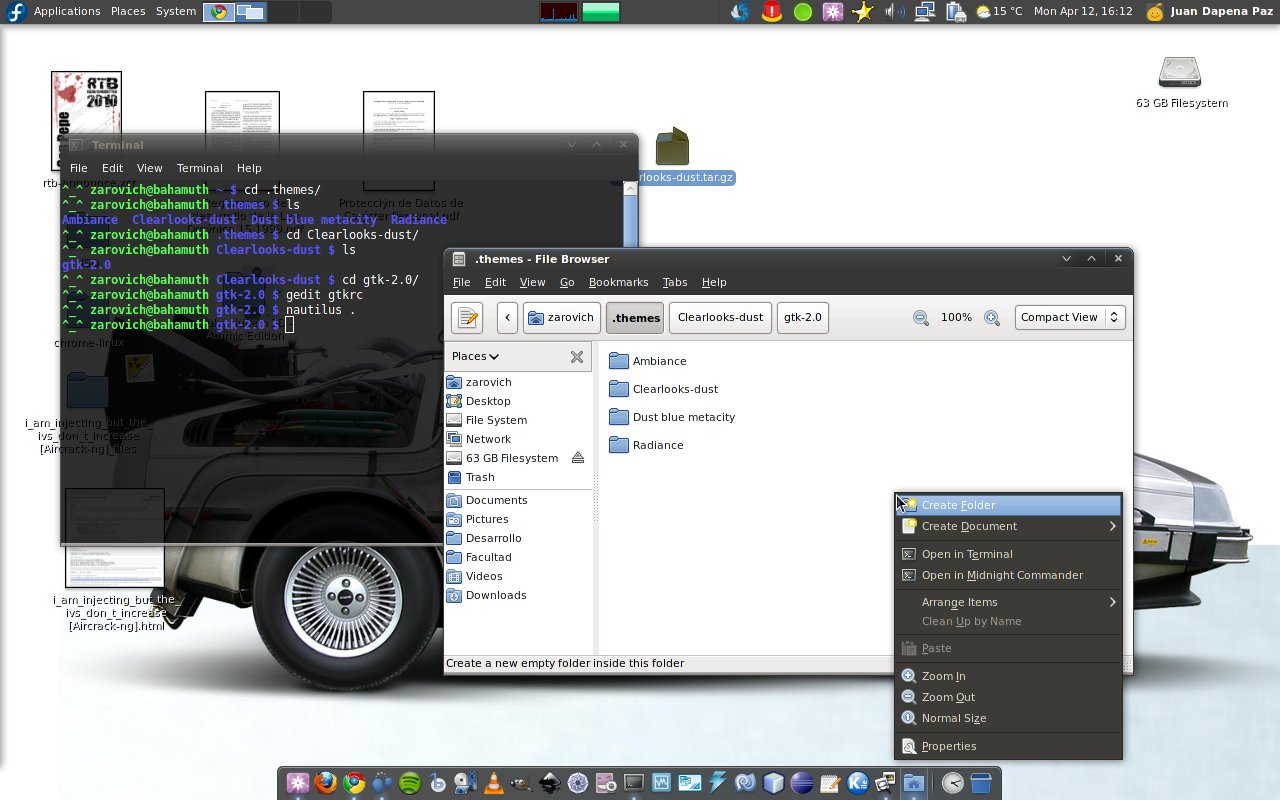Select the .themes path button

coord(635,318)
